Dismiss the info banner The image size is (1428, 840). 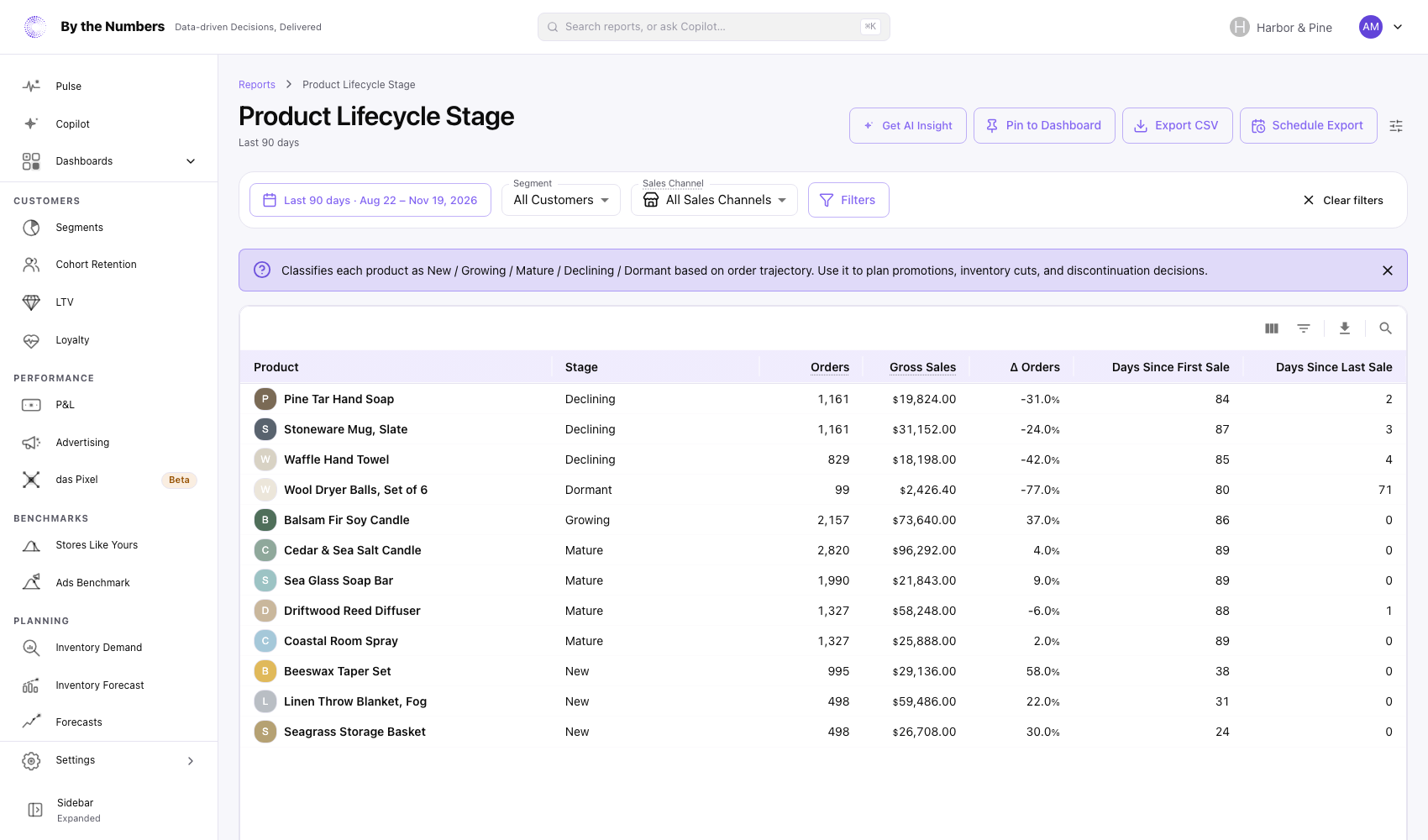click(1388, 270)
